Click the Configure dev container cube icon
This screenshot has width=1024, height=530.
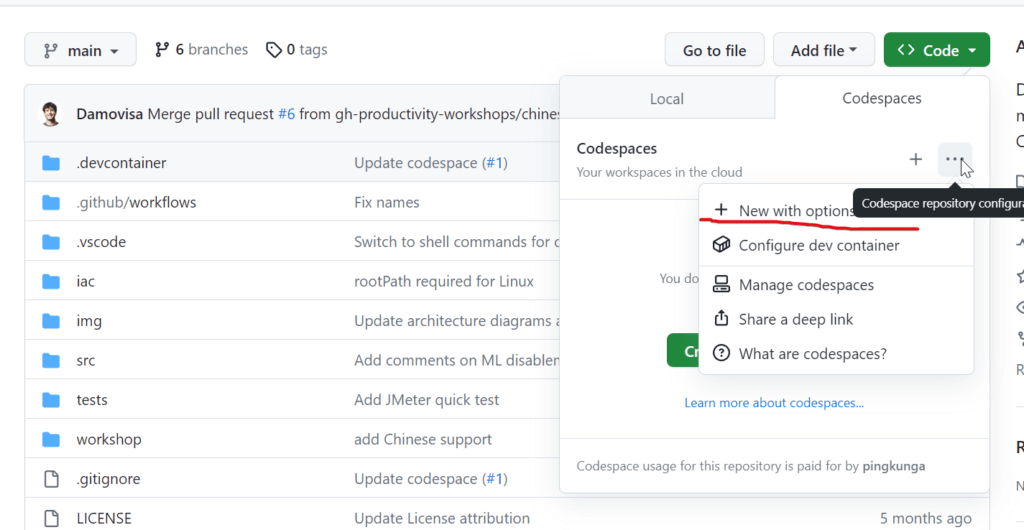point(721,245)
